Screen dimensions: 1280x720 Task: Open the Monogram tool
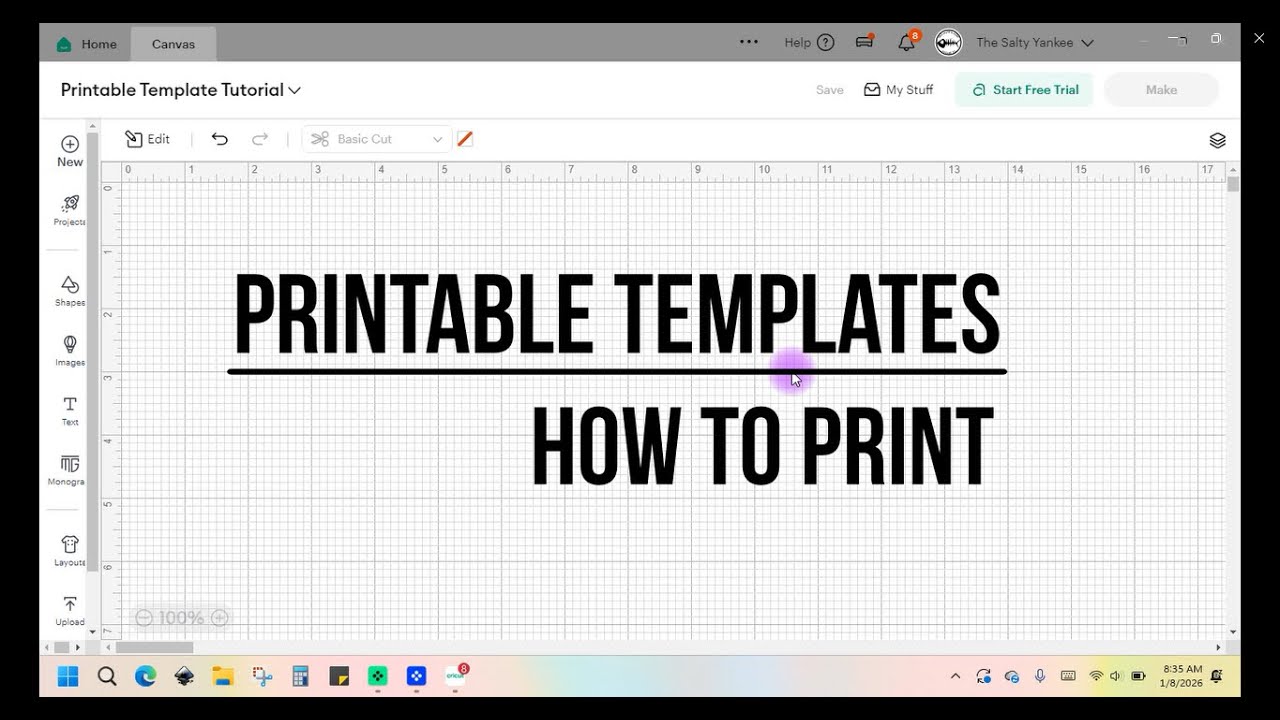click(70, 470)
